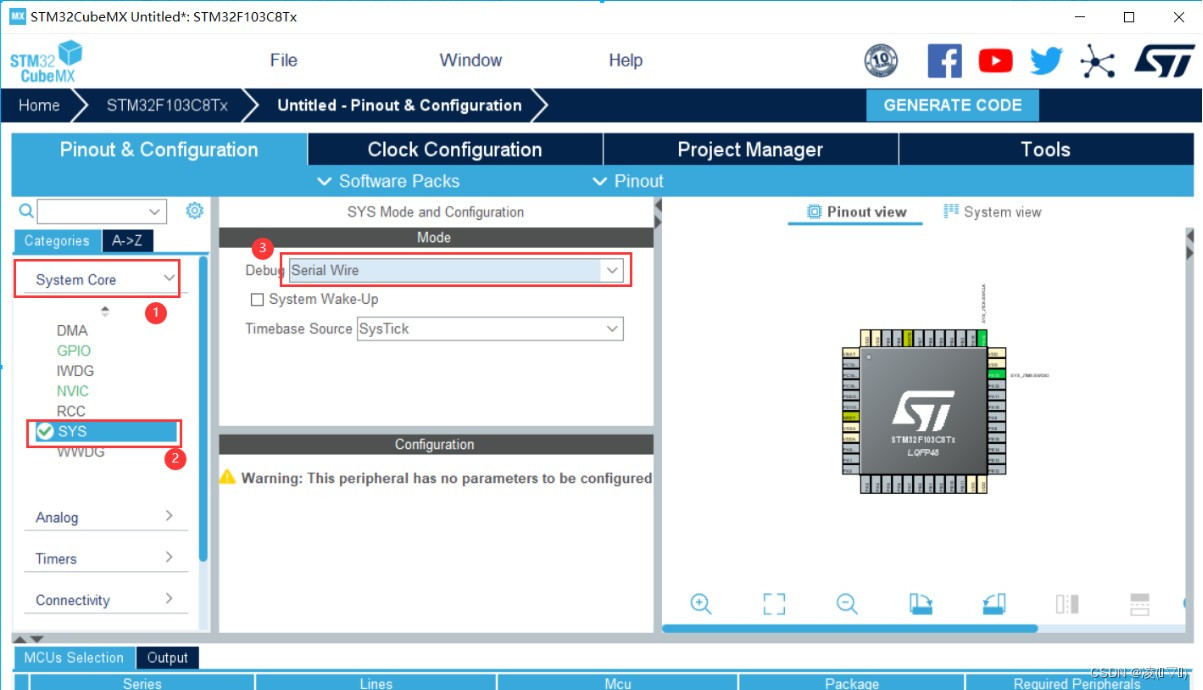Screen dimensions: 1203x690
Task: Select Pinout & Configuration tab
Action: [x=159, y=150]
